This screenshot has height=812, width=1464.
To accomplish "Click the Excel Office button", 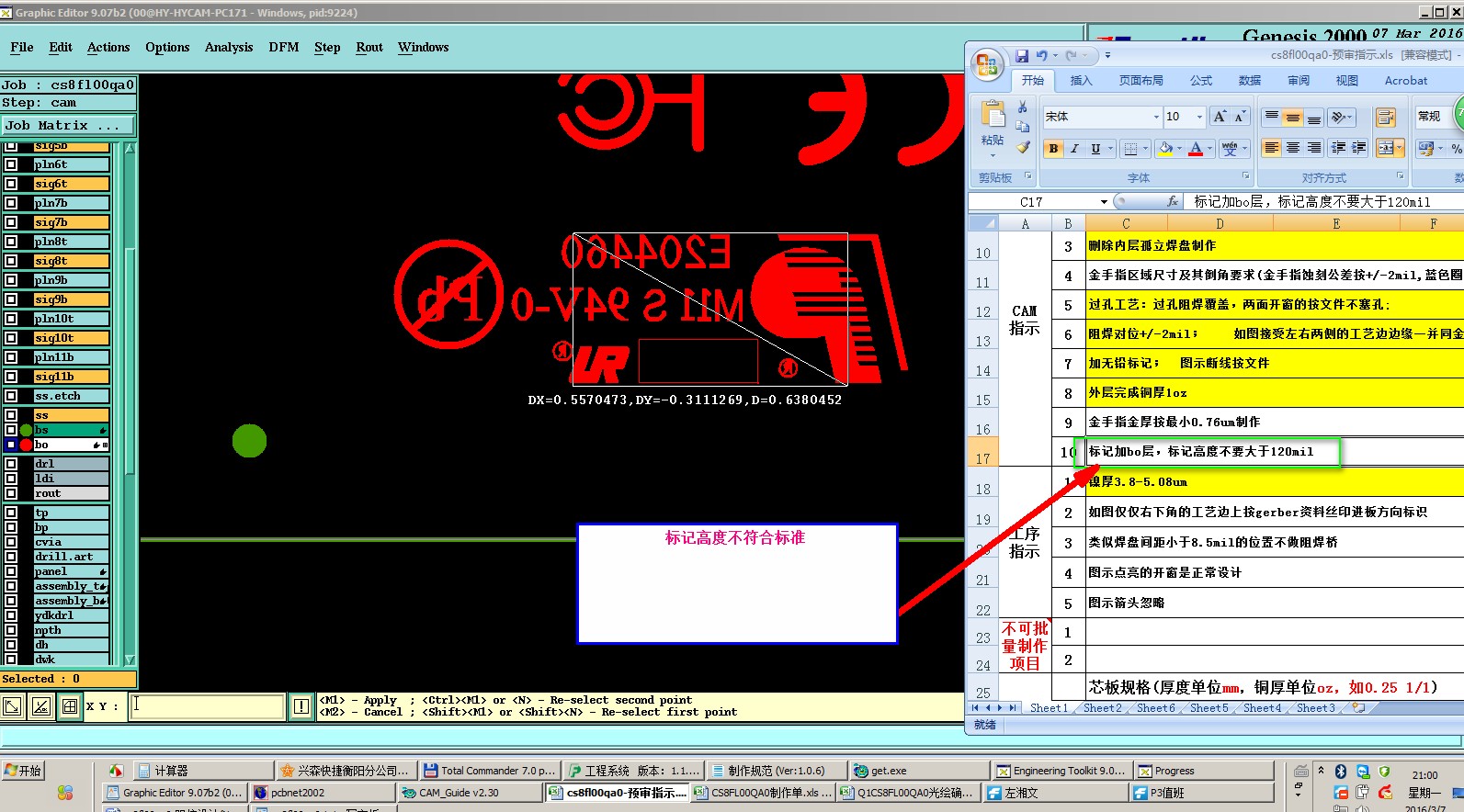I will click(987, 64).
